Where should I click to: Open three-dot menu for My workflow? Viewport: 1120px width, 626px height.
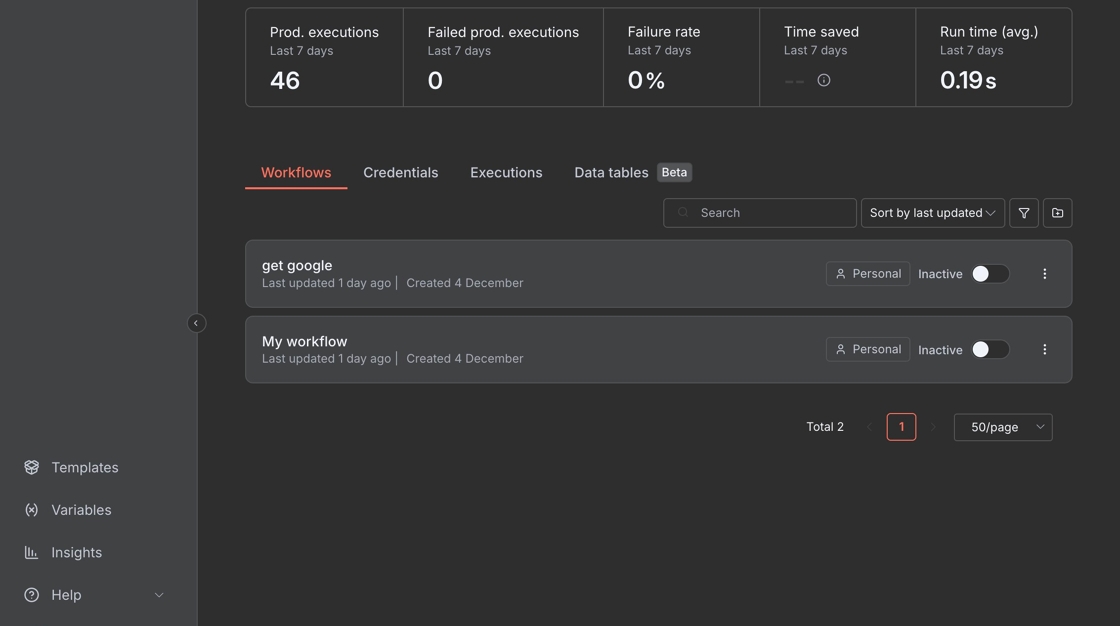(1044, 350)
